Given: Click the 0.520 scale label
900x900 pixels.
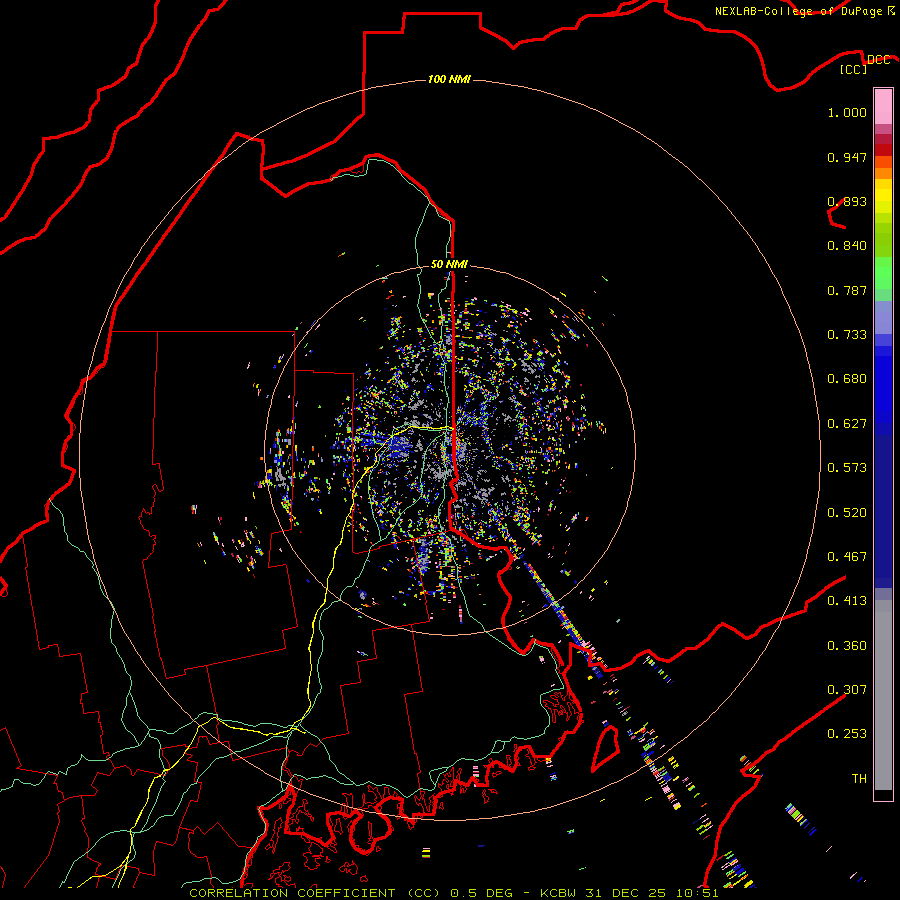Looking at the screenshot, I should [x=847, y=513].
